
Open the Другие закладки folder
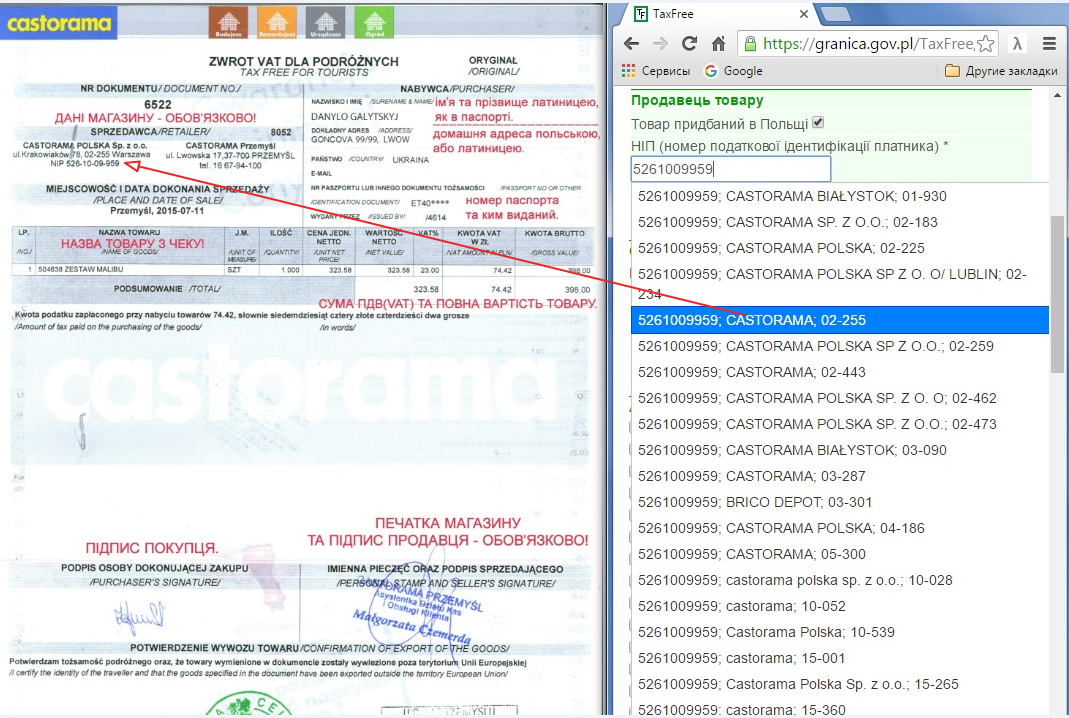(x=1001, y=71)
